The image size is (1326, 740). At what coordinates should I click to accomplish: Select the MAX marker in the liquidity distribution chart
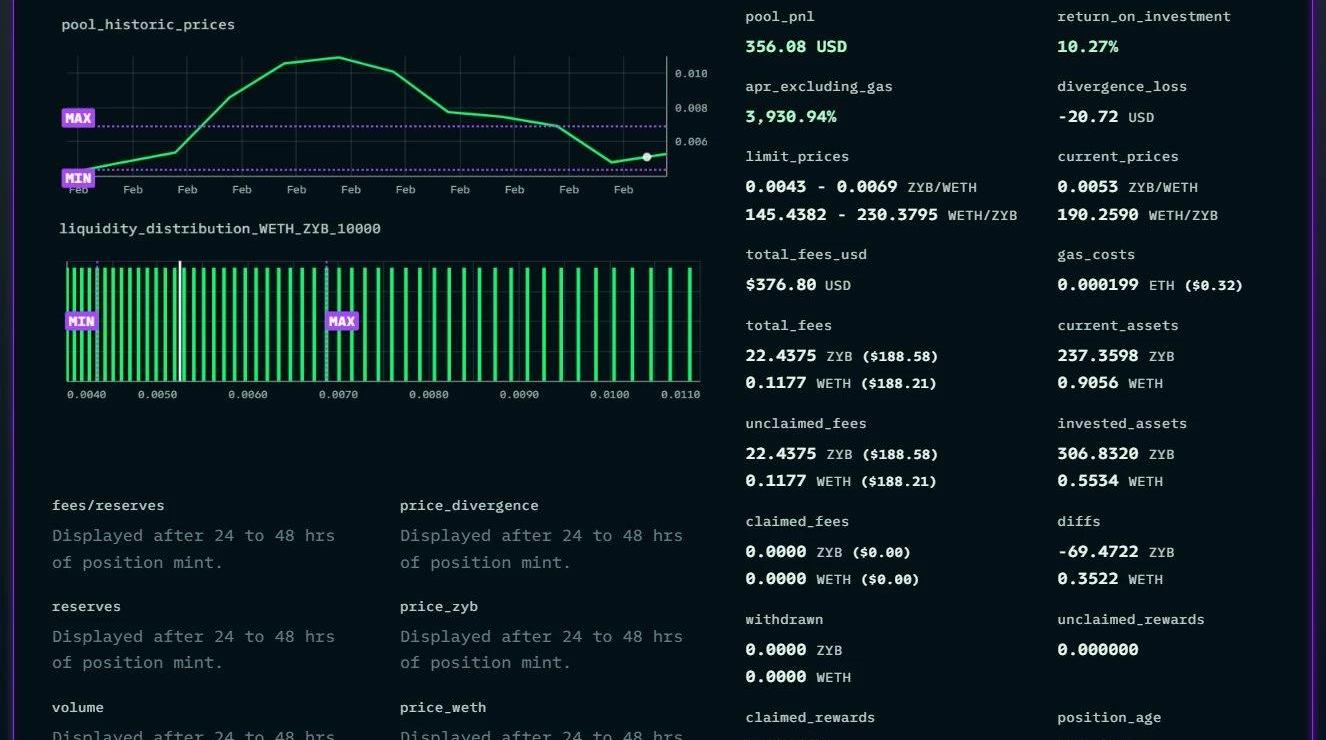point(342,321)
